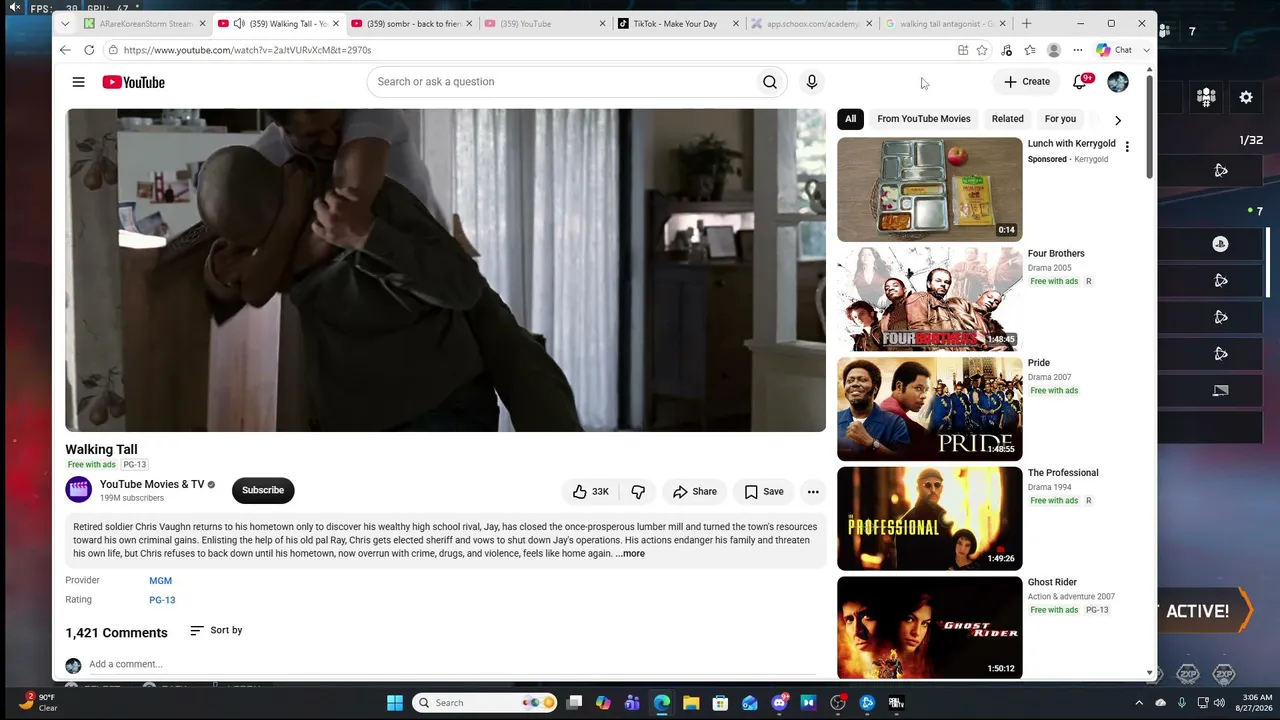
Task: Click the search magnifier button on YouTube
Action: coord(770,82)
